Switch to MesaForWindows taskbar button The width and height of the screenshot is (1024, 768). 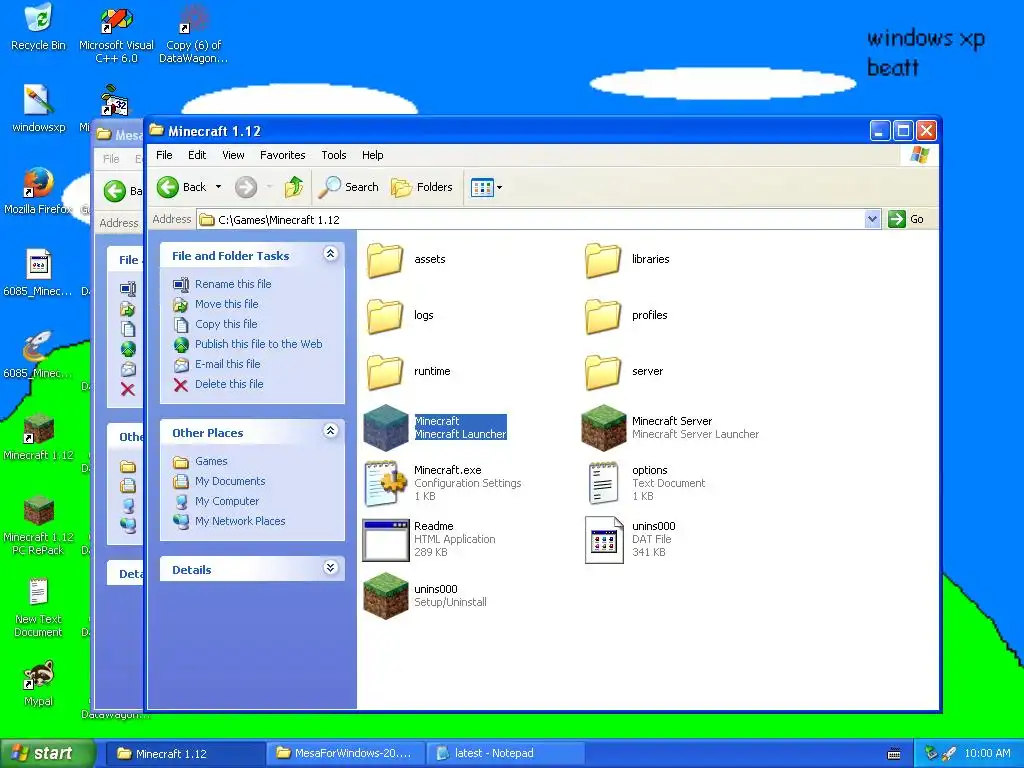point(346,754)
